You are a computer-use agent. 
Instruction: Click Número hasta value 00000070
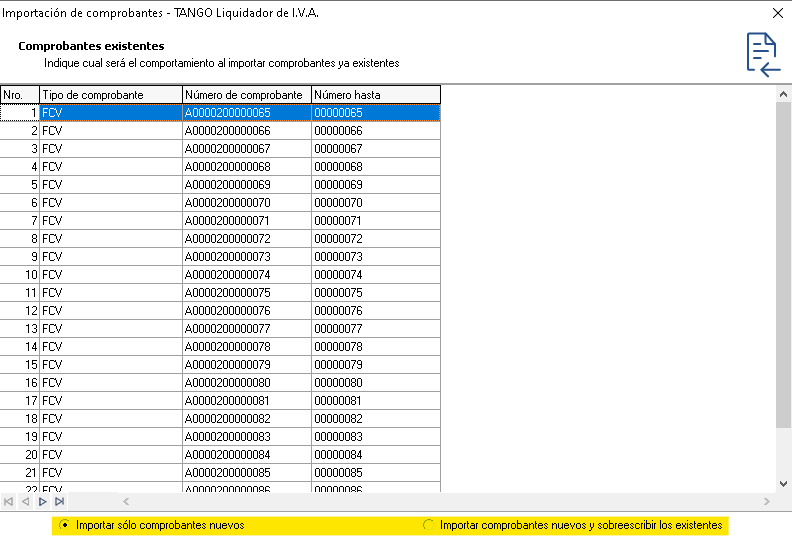[x=376, y=203]
